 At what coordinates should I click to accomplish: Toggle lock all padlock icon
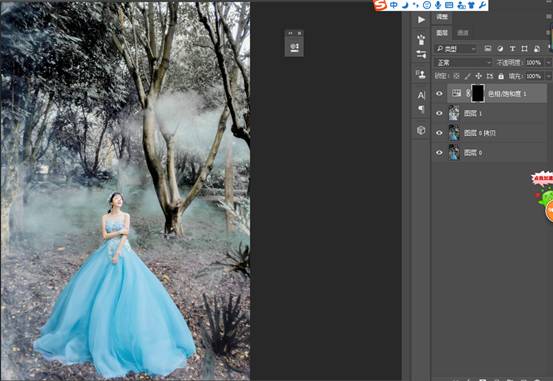(501, 76)
